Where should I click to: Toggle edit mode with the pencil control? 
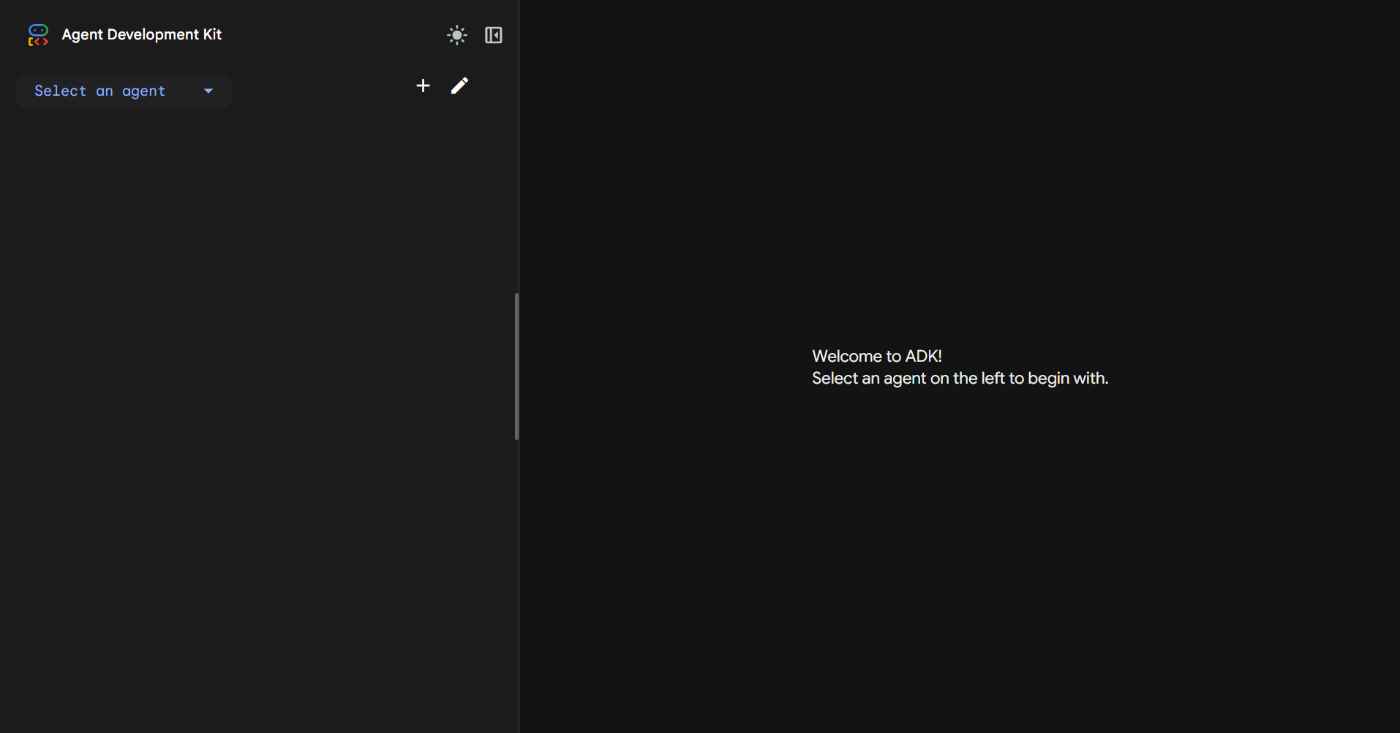click(459, 85)
